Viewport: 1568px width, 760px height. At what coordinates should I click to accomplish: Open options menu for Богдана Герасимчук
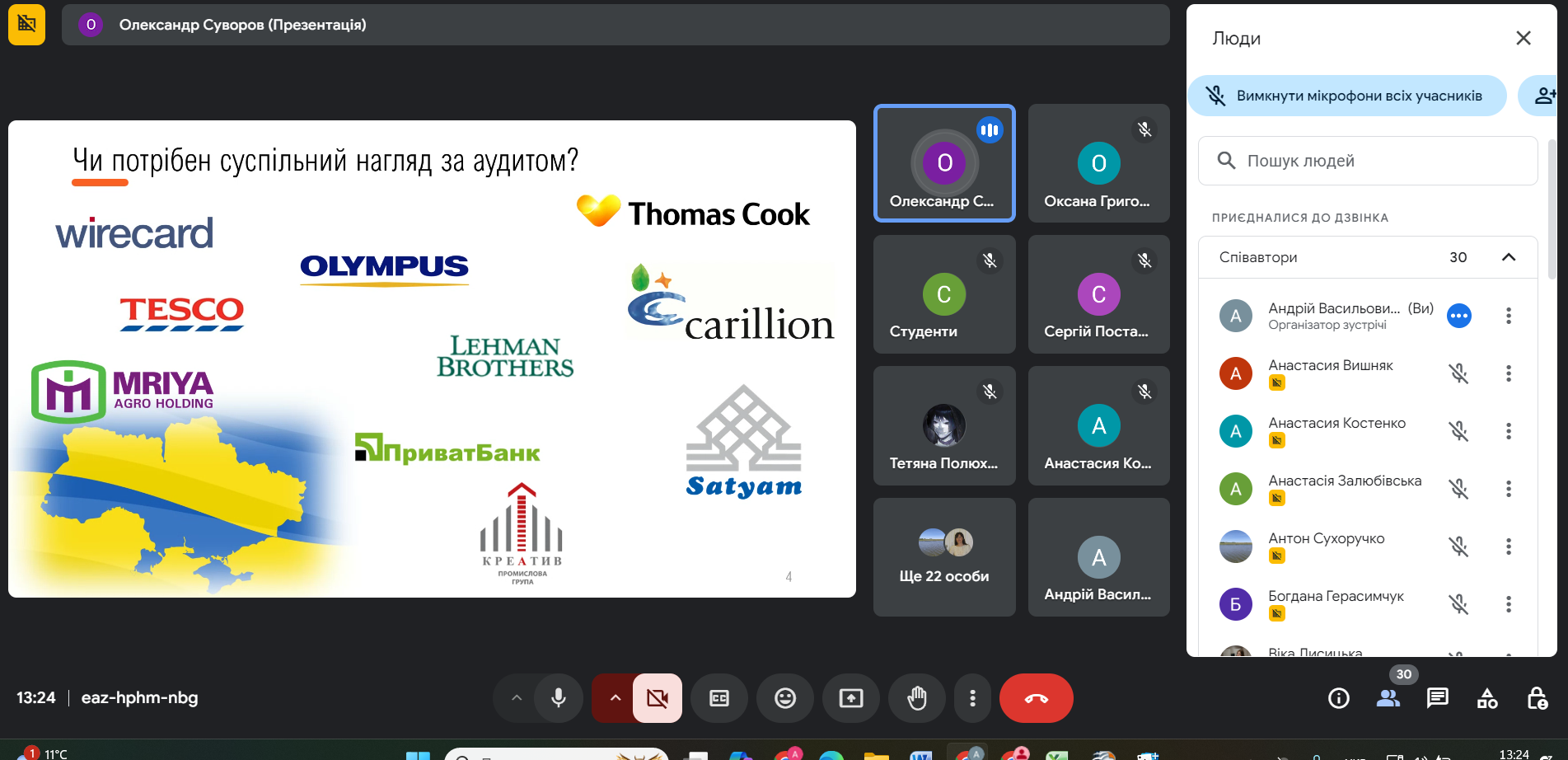1509,604
